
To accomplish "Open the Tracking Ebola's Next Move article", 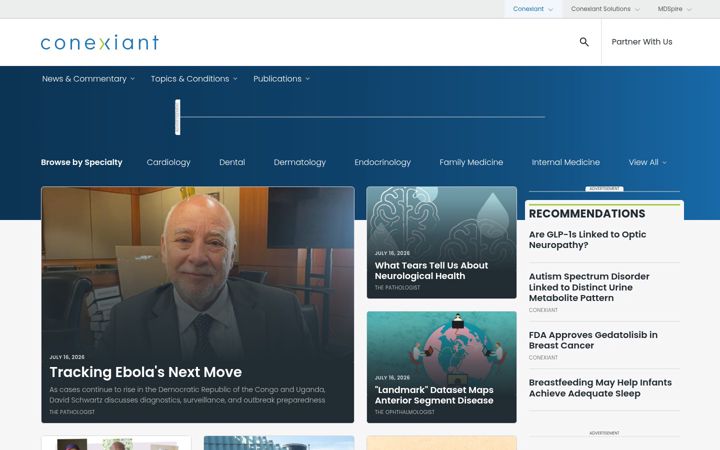I will [146, 372].
